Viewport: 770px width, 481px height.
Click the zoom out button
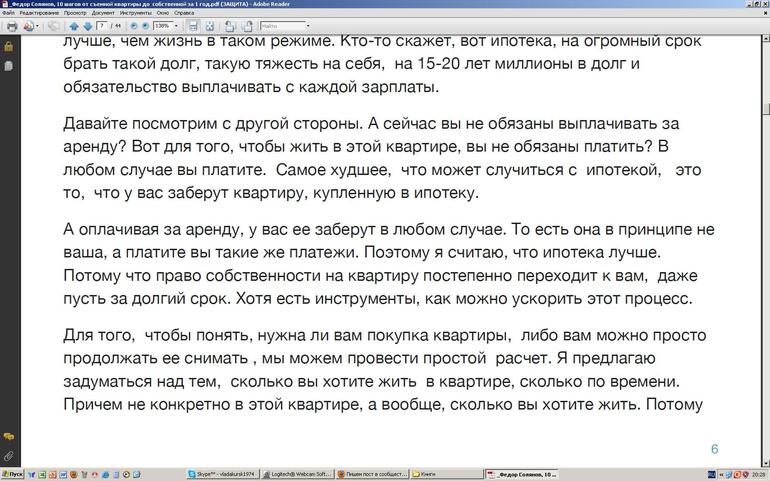[x=134, y=25]
